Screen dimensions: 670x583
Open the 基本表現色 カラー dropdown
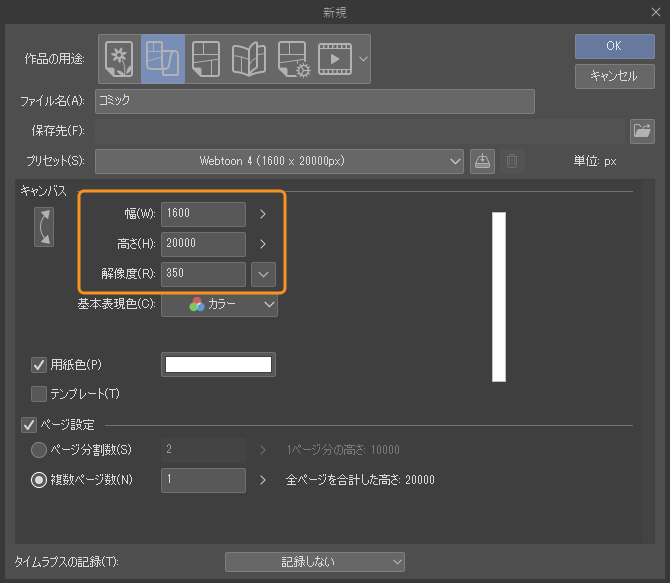coord(219,304)
